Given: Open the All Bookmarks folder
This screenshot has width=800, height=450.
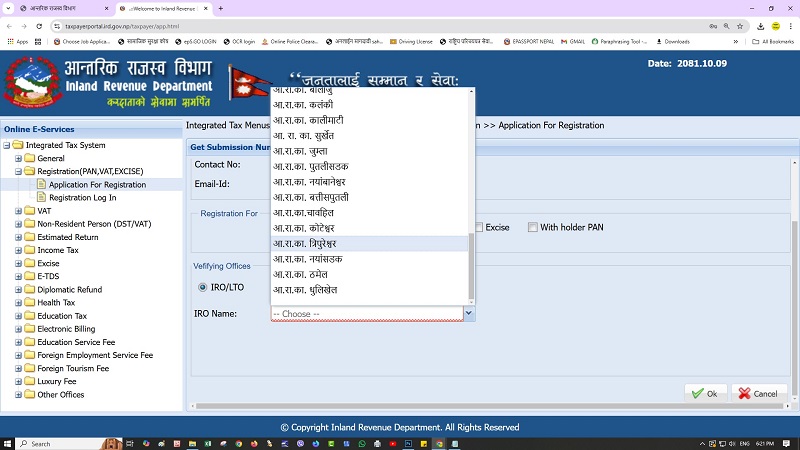Looking at the screenshot, I should point(773,42).
